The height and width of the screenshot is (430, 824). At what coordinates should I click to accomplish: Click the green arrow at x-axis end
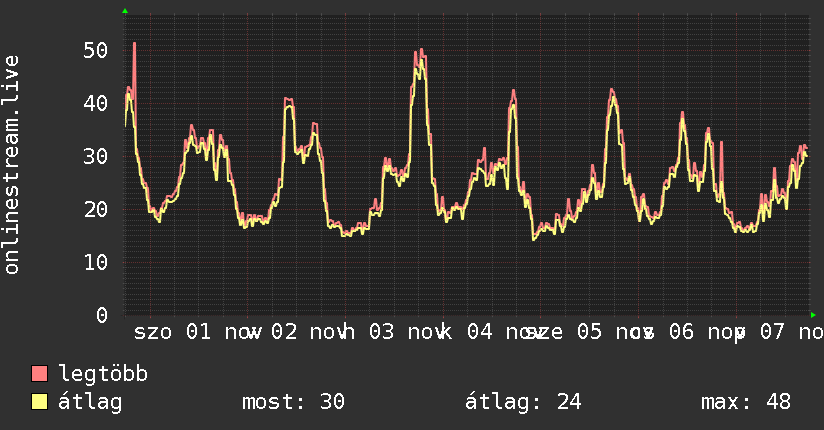coord(813,315)
